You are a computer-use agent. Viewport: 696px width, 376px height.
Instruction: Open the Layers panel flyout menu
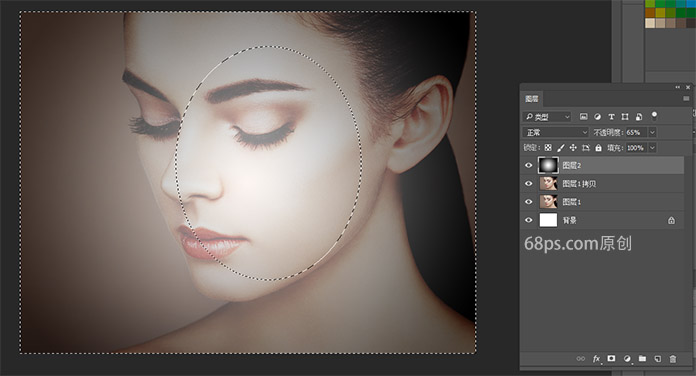pos(686,99)
